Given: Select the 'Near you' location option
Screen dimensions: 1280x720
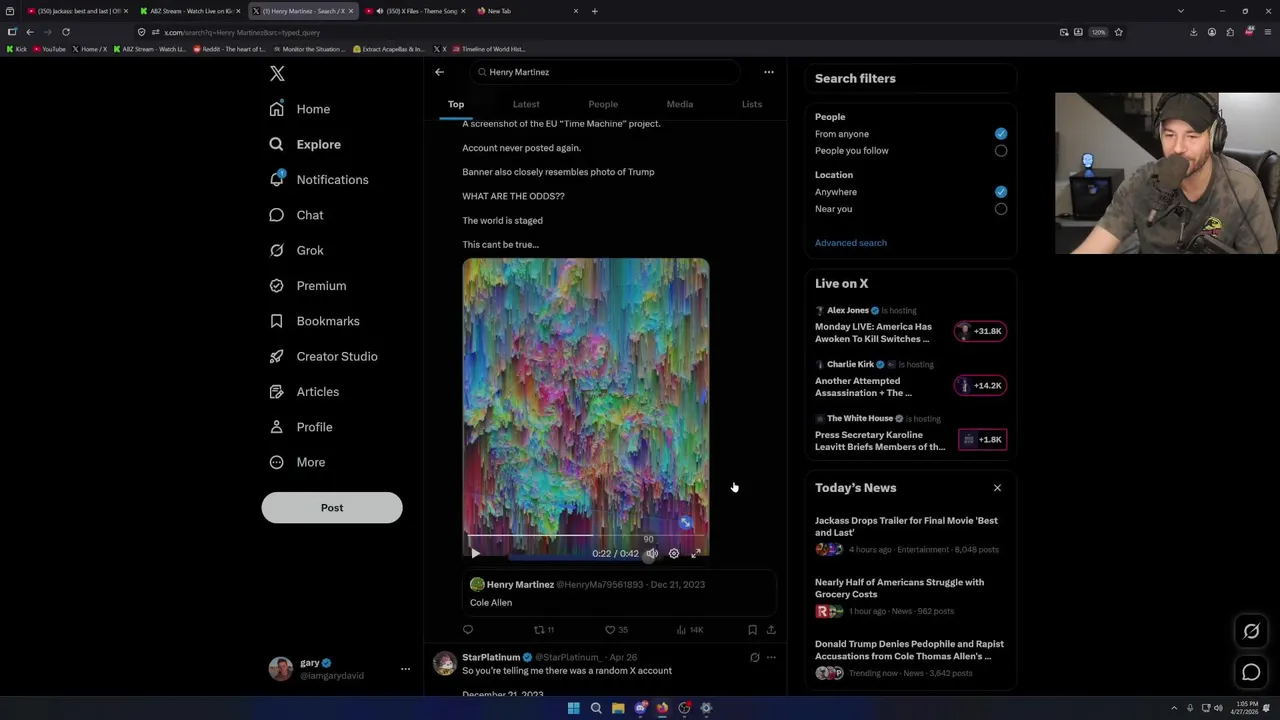Looking at the screenshot, I should (x=1001, y=209).
